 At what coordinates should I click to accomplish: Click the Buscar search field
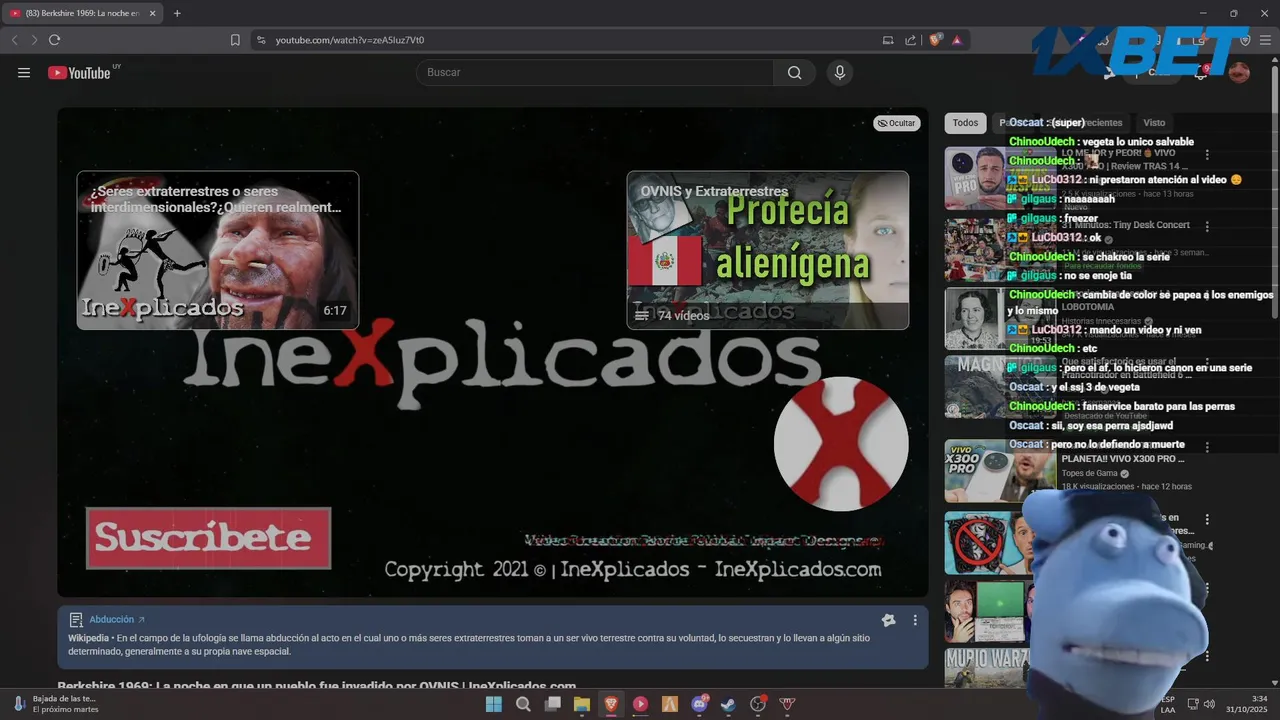coord(595,72)
